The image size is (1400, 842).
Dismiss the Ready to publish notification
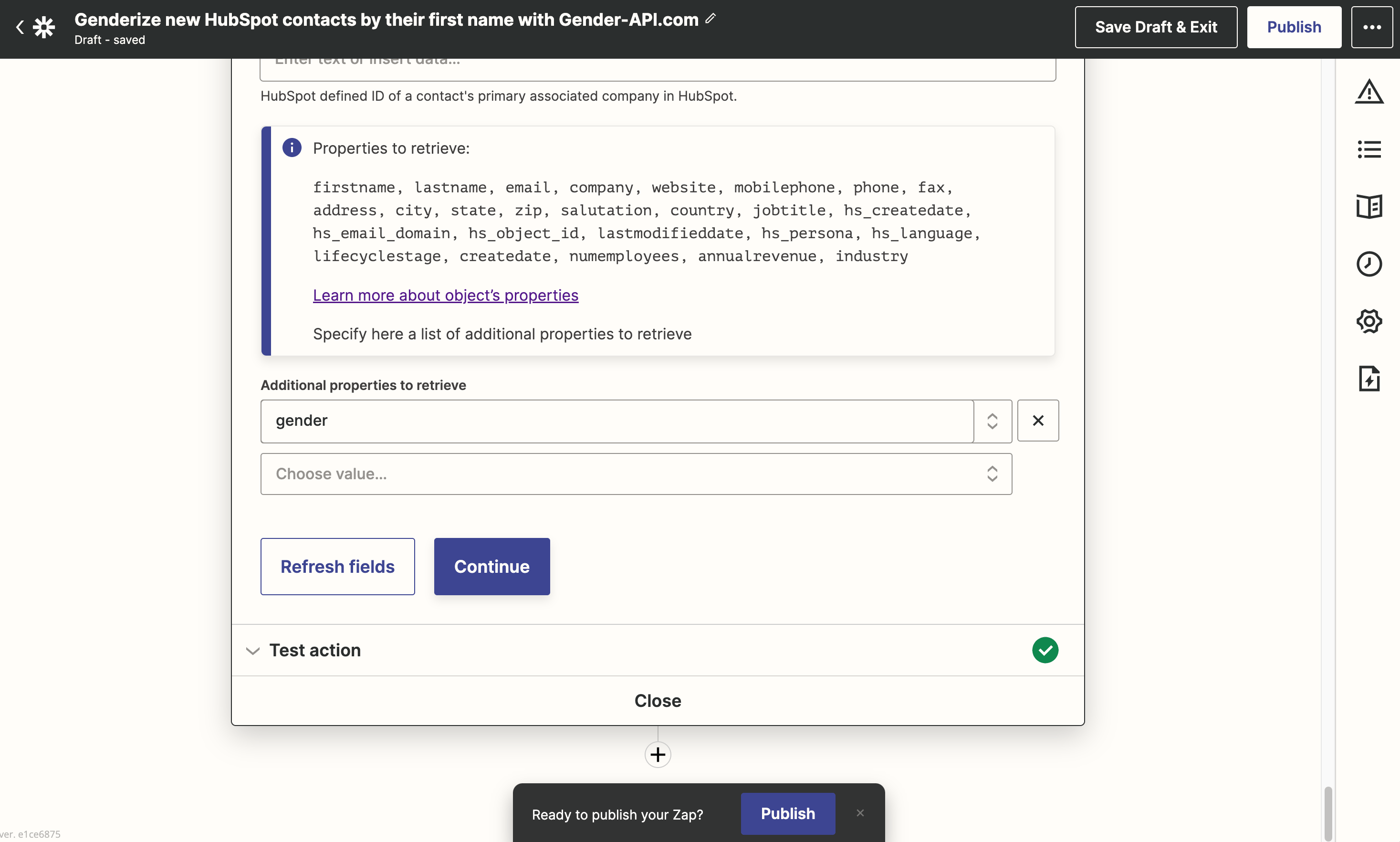pos(857,813)
